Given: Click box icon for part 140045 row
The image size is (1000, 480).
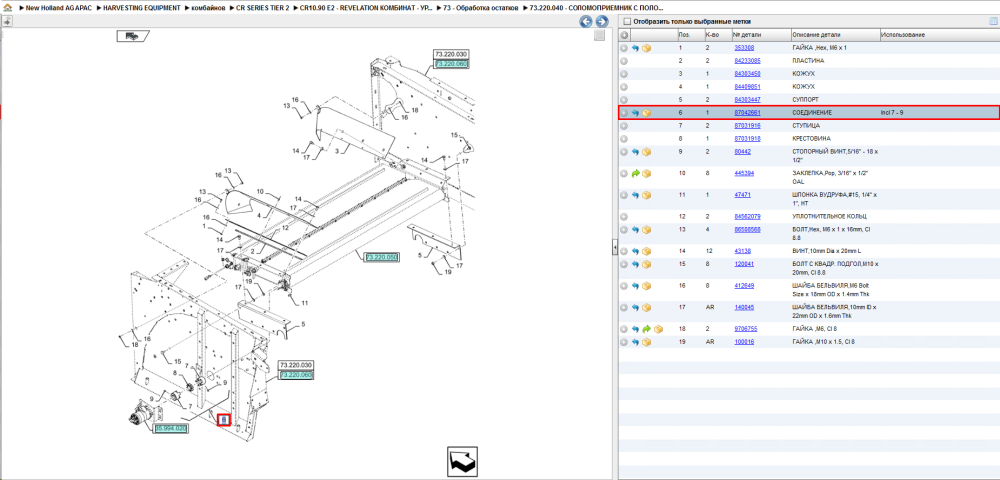Looking at the screenshot, I should [646, 307].
